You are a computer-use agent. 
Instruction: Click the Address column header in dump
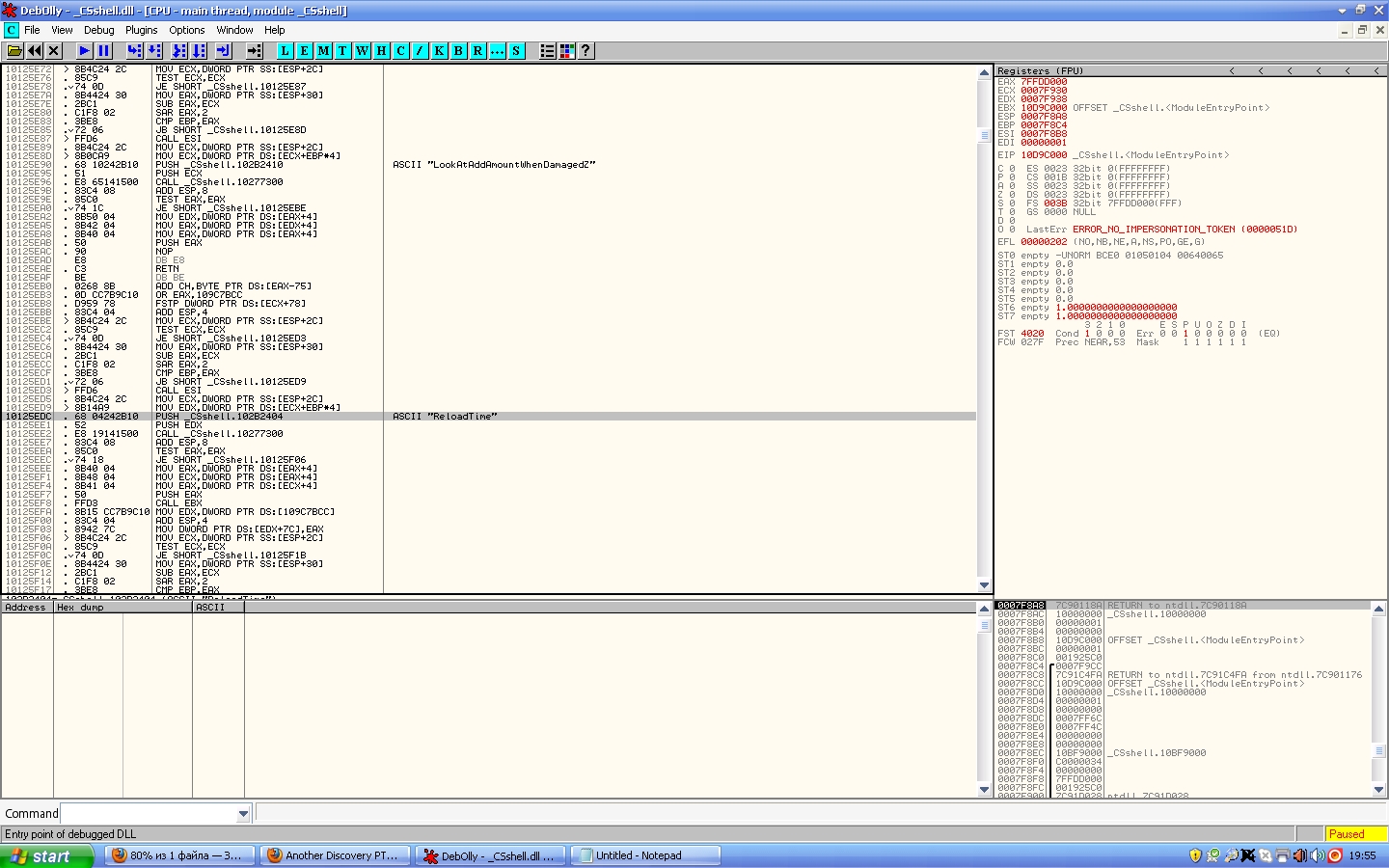pyautogui.click(x=27, y=608)
